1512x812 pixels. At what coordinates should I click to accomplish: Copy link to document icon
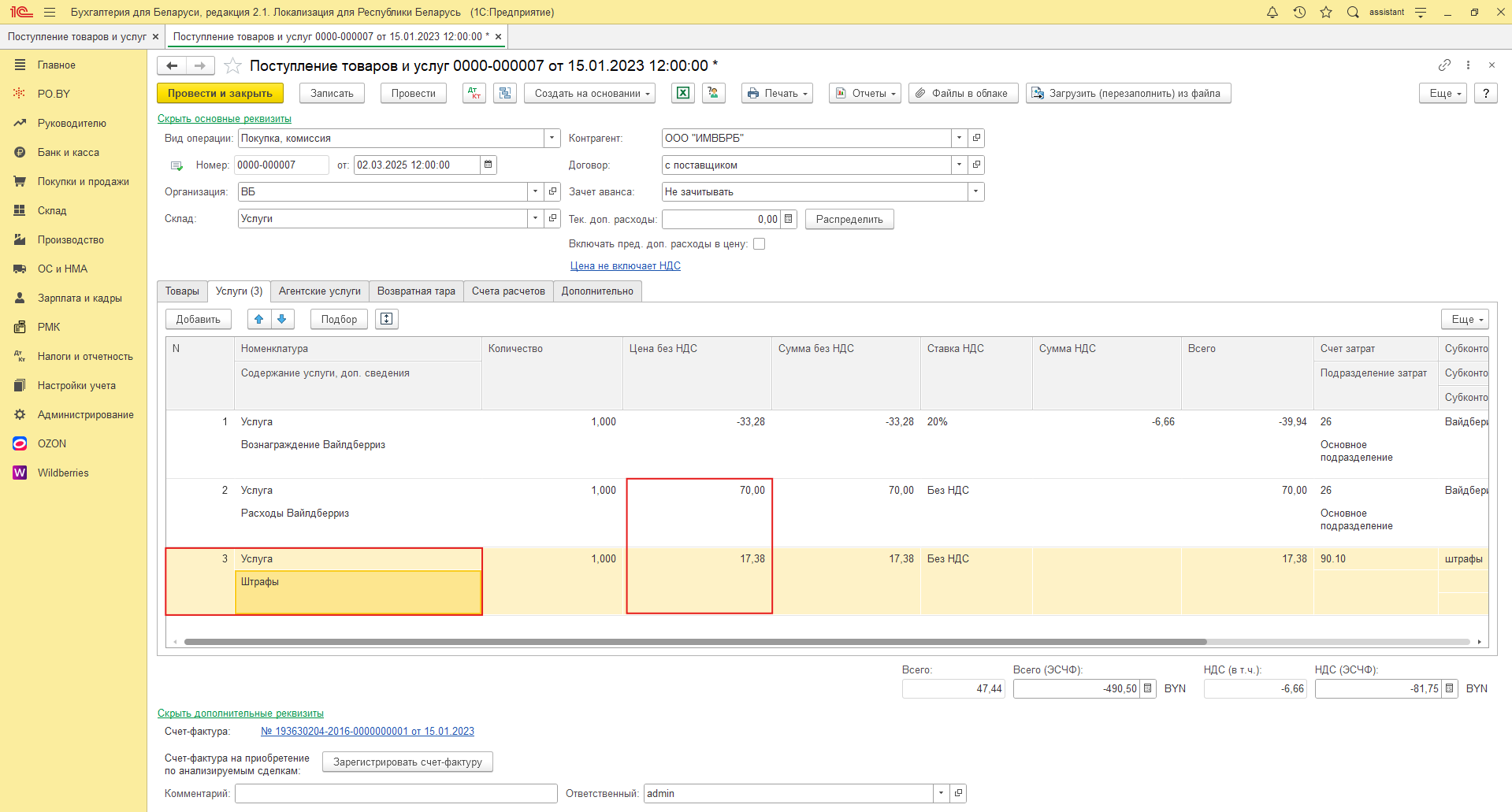click(x=1443, y=65)
